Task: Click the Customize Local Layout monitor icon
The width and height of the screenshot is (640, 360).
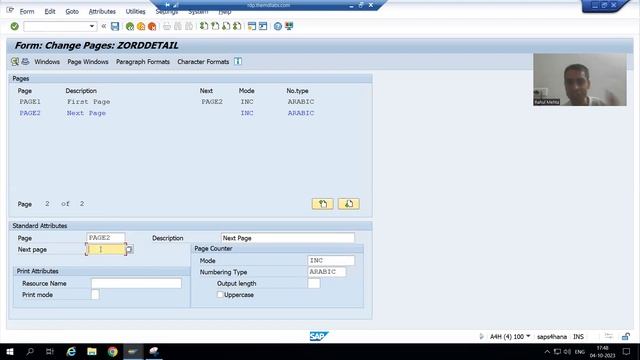Action: pyautogui.click(x=289, y=27)
